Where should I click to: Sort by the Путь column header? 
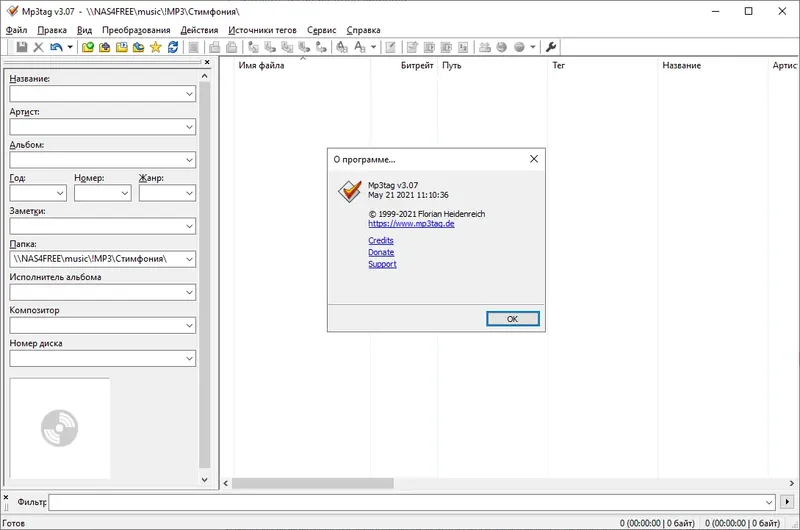[x=492, y=65]
